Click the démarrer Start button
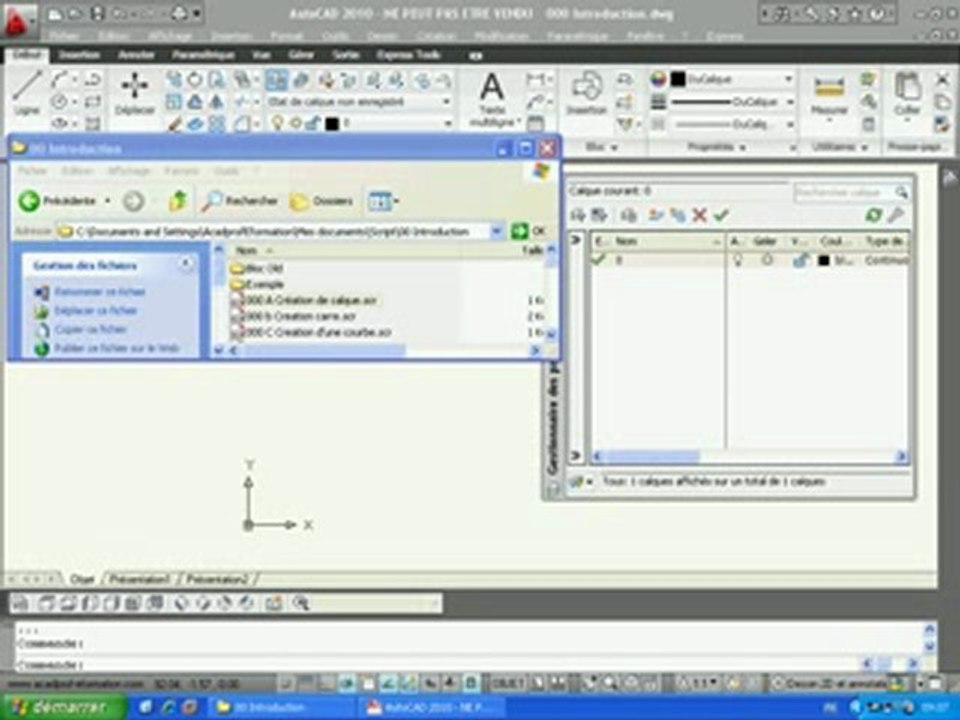960x720 pixels. point(62,708)
